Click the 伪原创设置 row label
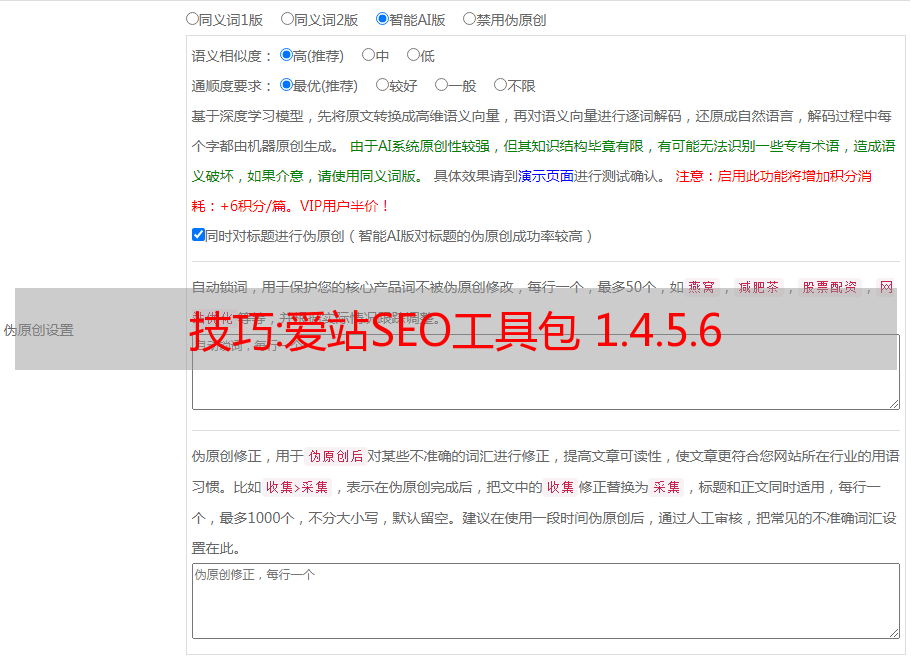Image resolution: width=911 pixels, height=658 pixels. (x=38, y=330)
